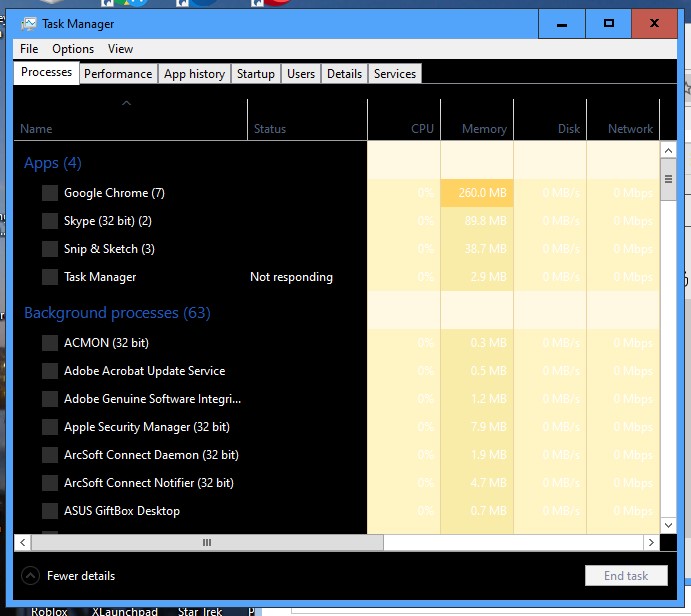Select the Skype (32 bit) (2) row
The height and width of the screenshot is (616, 691).
(337, 221)
